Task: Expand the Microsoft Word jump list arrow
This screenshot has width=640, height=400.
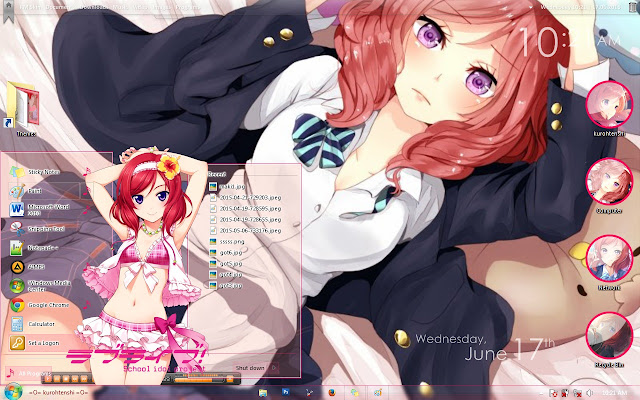Action: [x=87, y=210]
